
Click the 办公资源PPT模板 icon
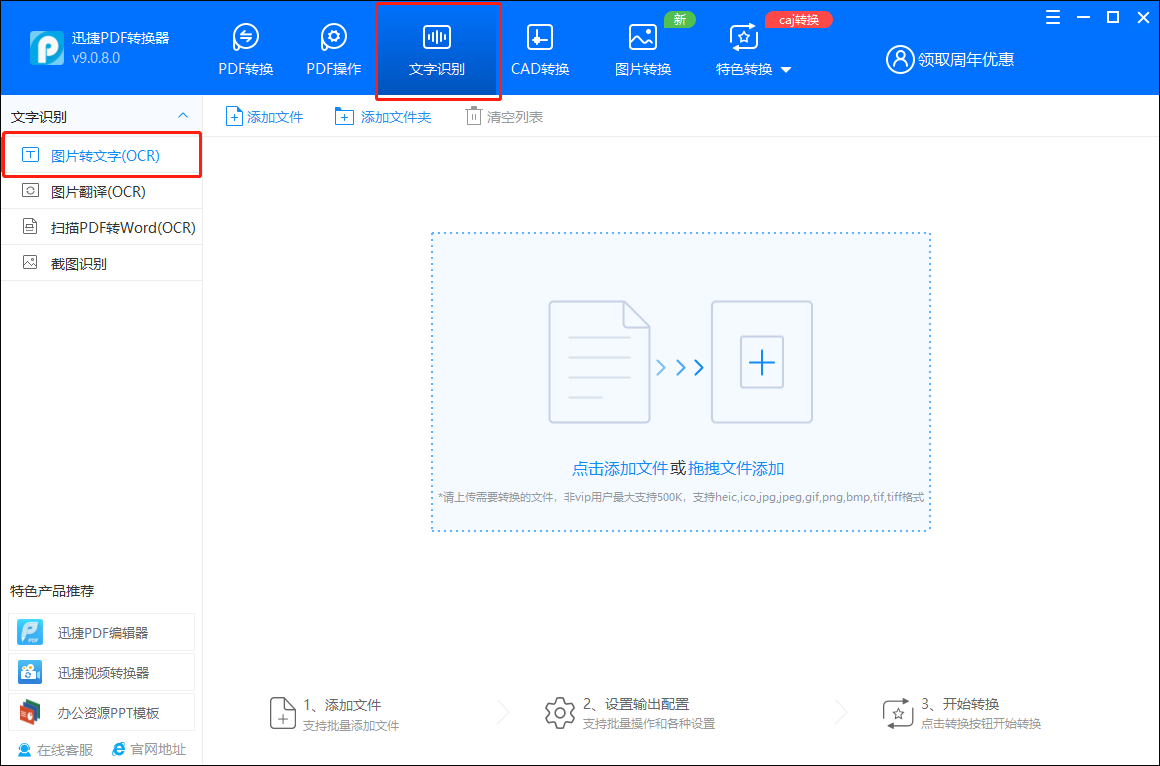pyautogui.click(x=30, y=712)
